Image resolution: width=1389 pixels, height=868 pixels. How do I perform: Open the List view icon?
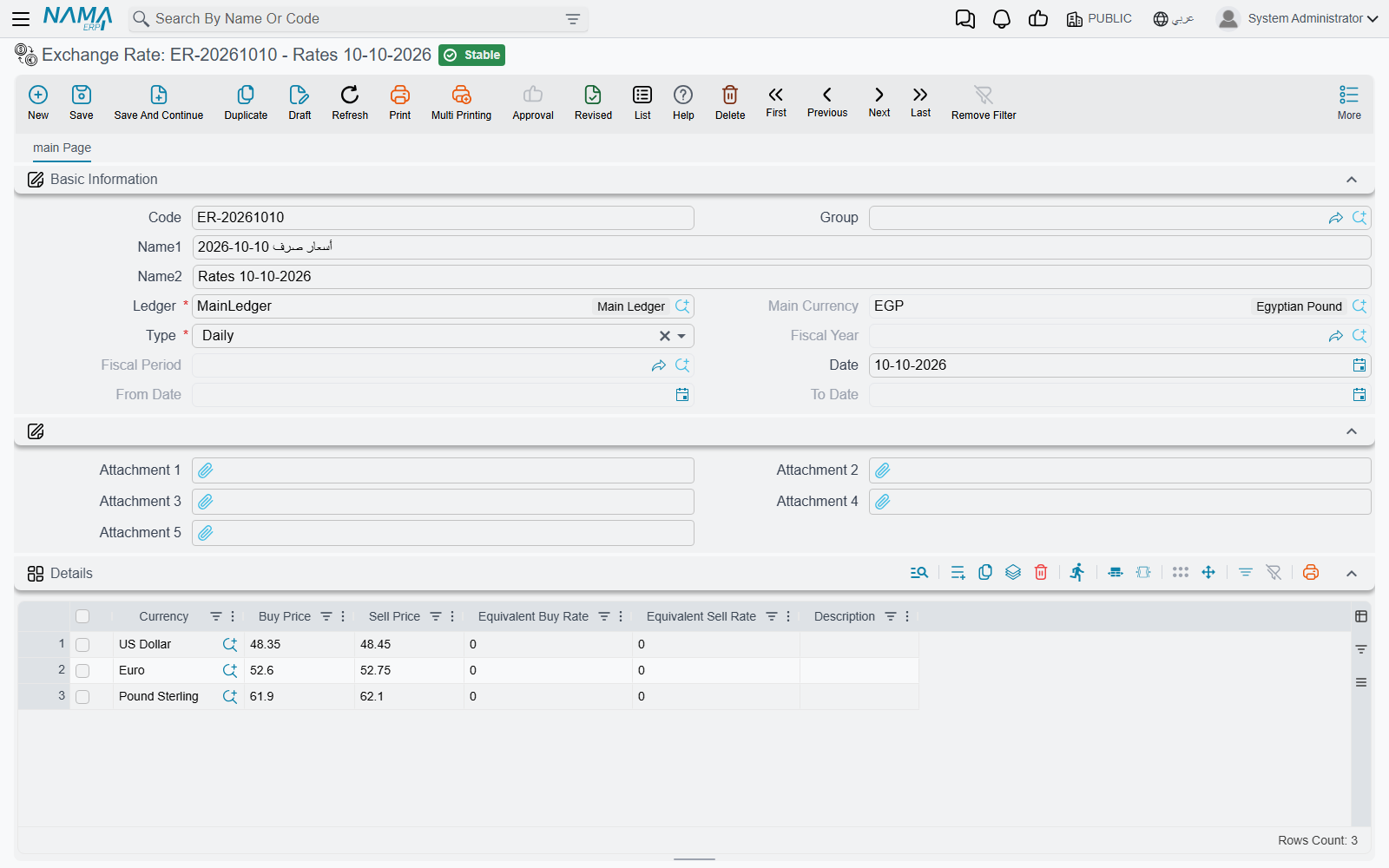click(642, 95)
